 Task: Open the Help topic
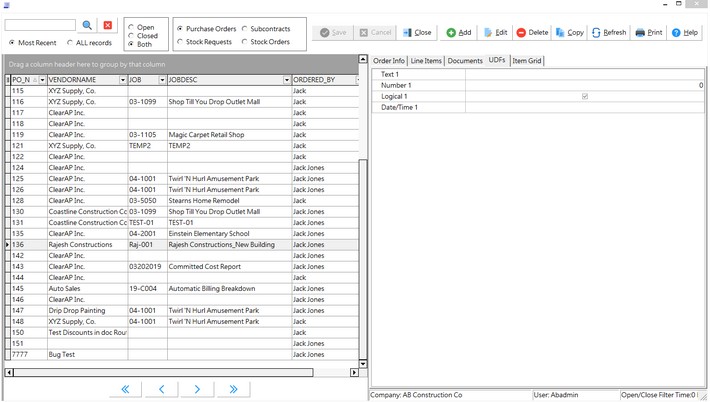pos(685,33)
